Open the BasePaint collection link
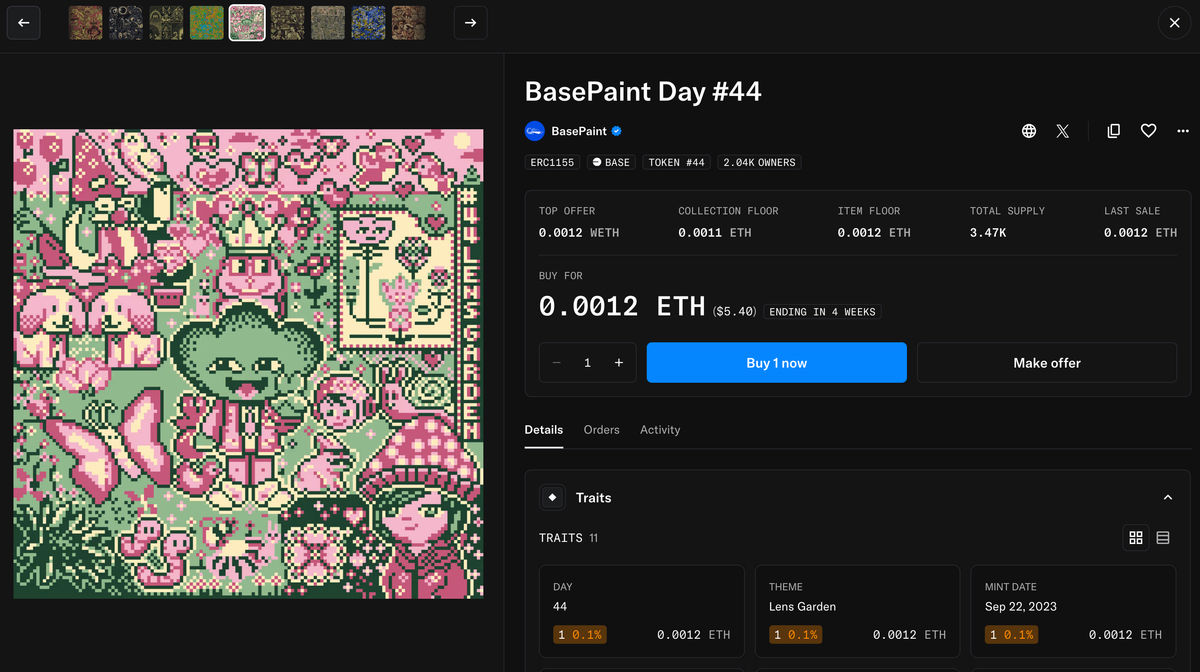The height and width of the screenshot is (672, 1200). [579, 131]
